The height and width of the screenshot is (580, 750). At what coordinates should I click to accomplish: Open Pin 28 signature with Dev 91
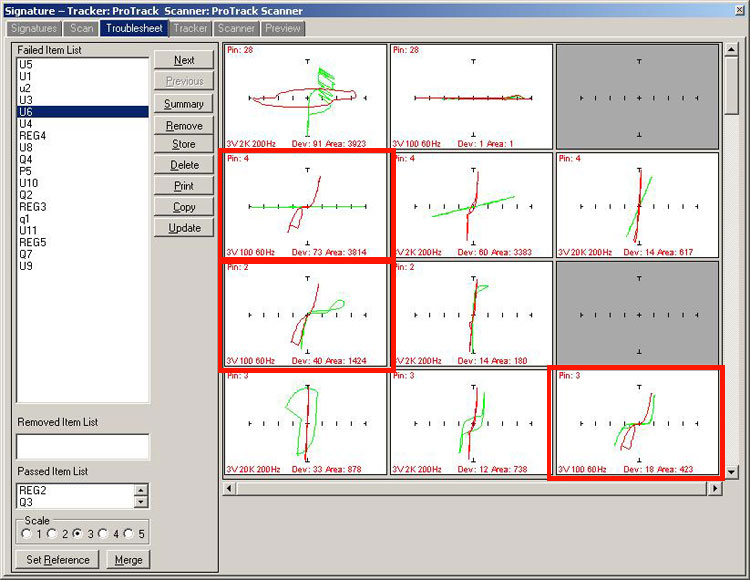[x=305, y=97]
